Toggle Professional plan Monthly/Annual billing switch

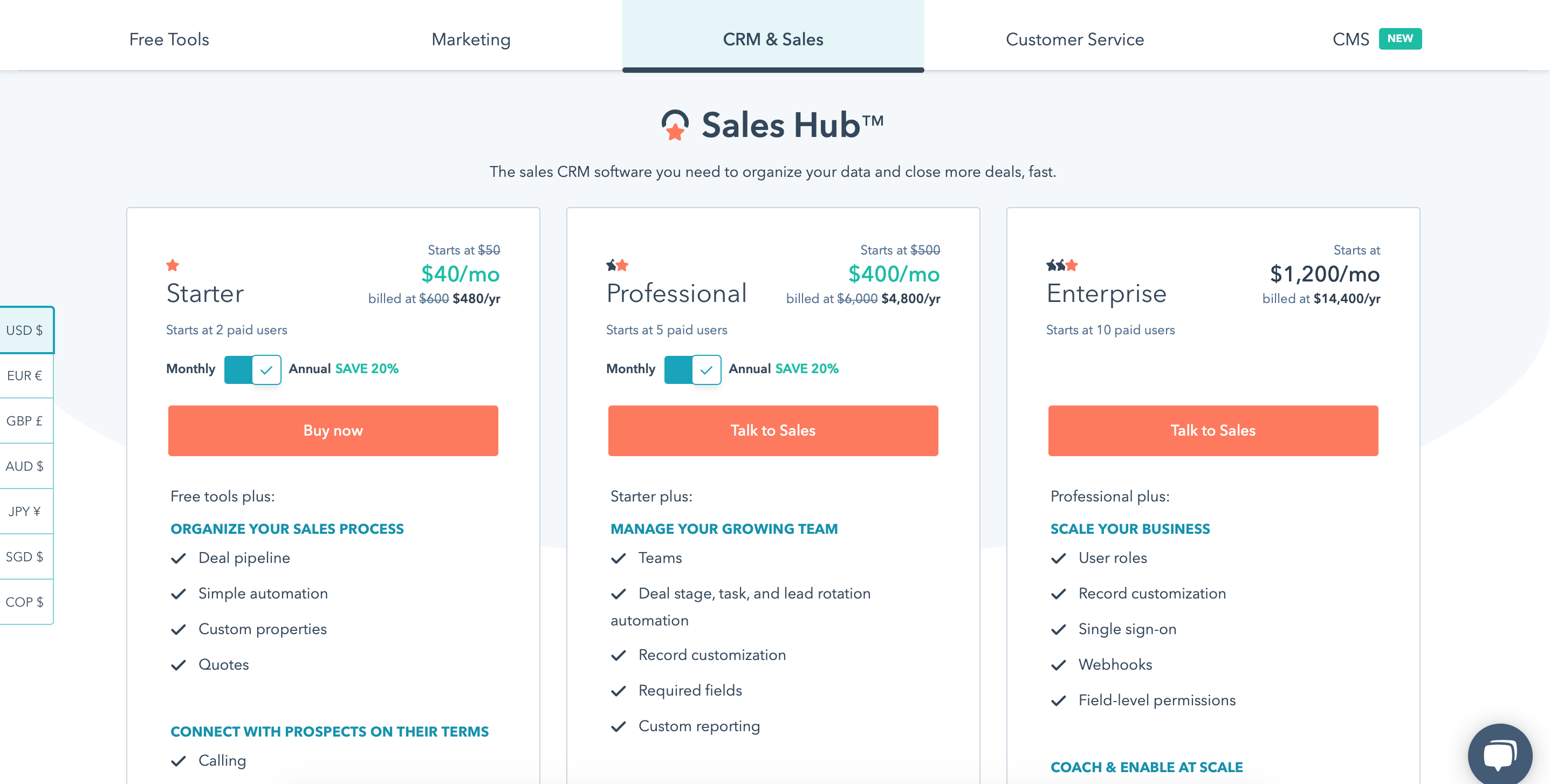point(692,369)
